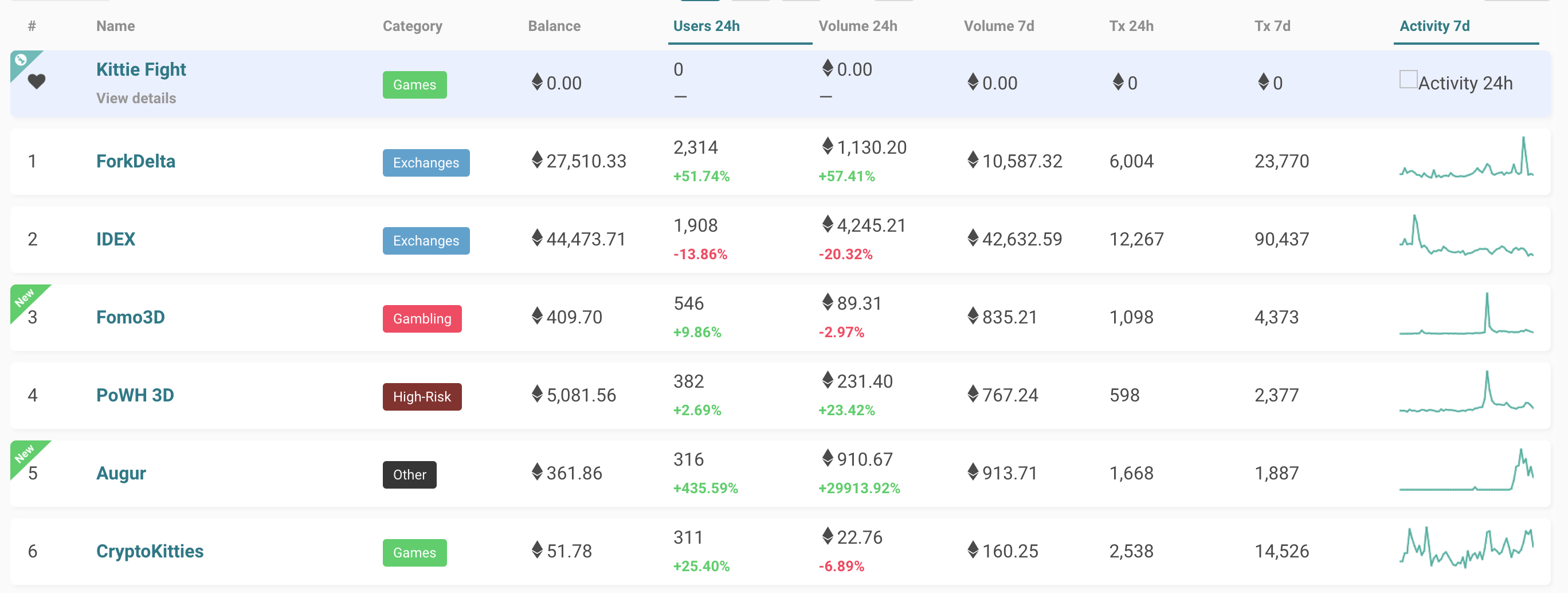Re-sort the active Users 24h column

click(705, 26)
